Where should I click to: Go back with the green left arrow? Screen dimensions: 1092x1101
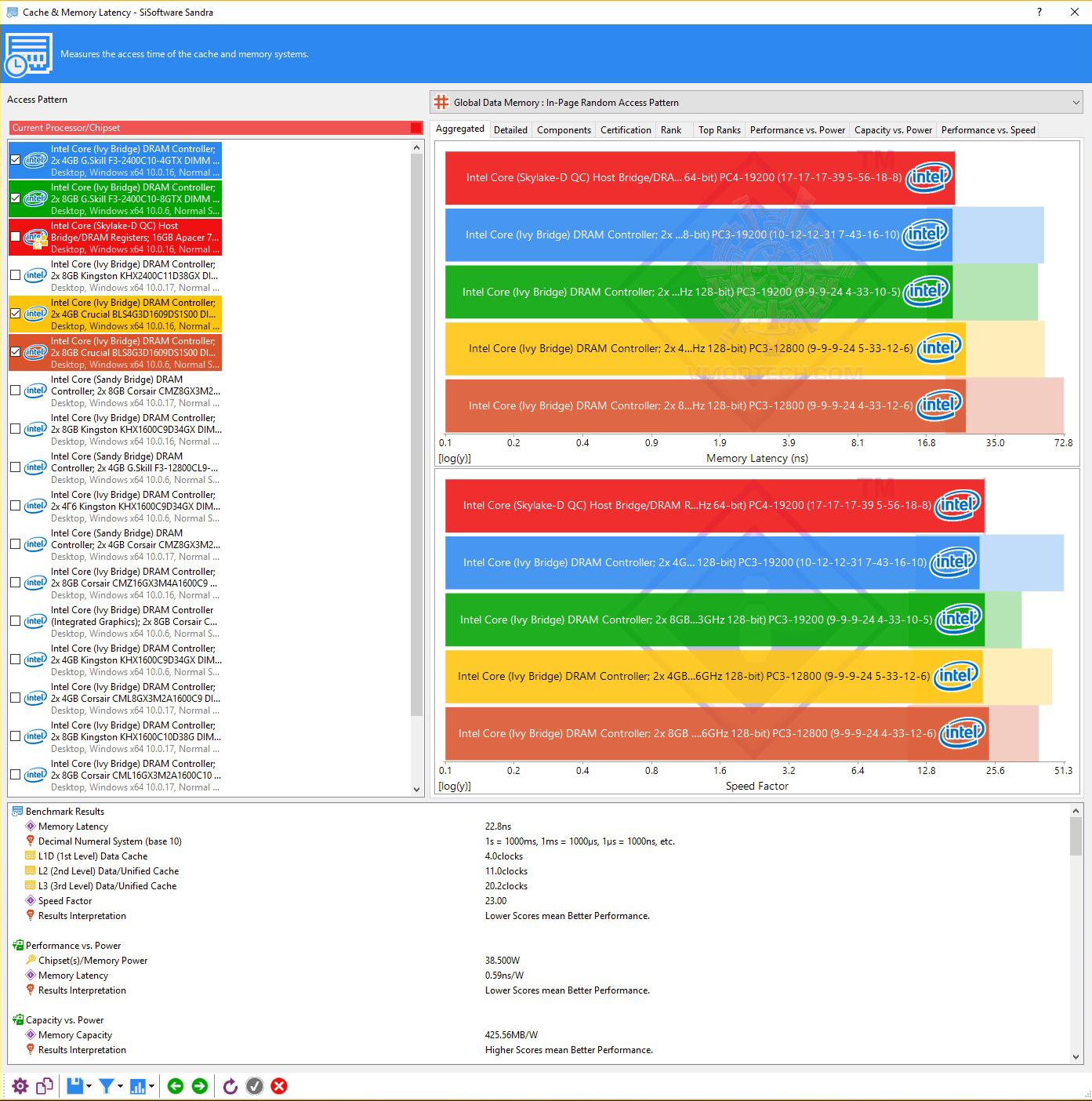(x=176, y=1086)
